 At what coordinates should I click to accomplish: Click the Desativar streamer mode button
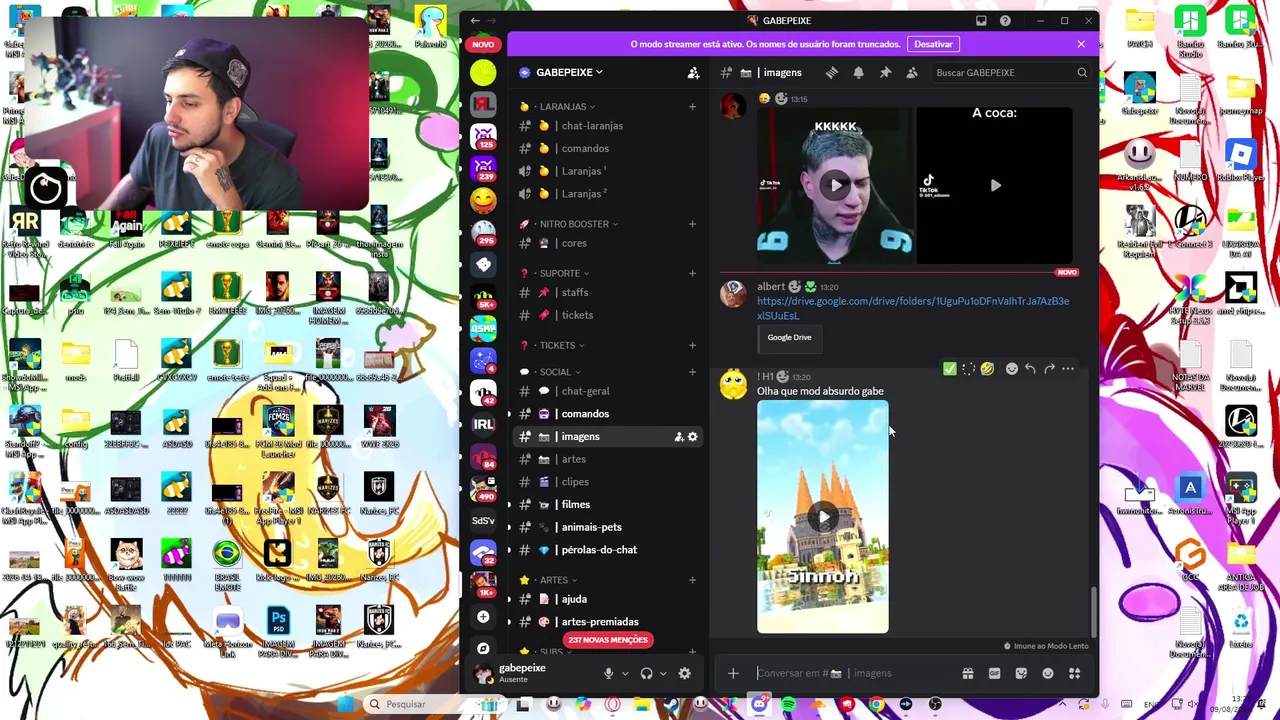tap(933, 44)
